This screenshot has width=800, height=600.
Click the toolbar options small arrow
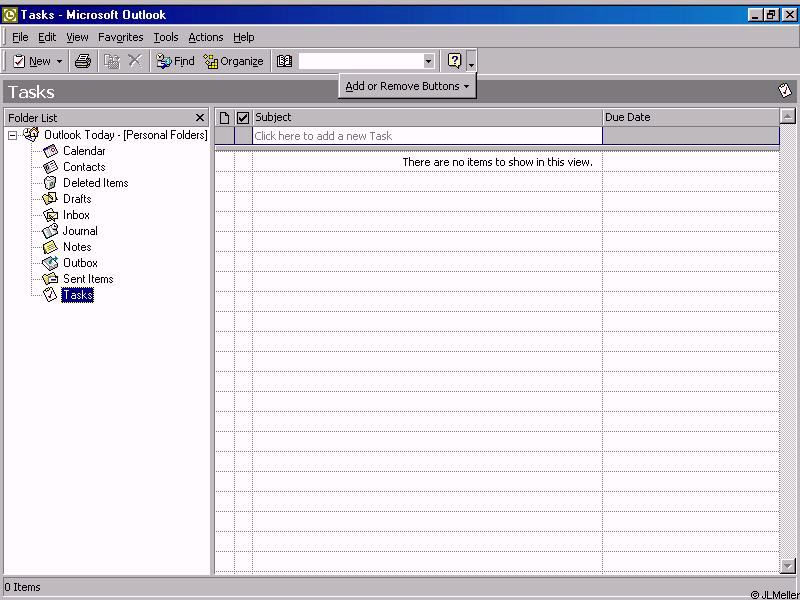point(471,61)
